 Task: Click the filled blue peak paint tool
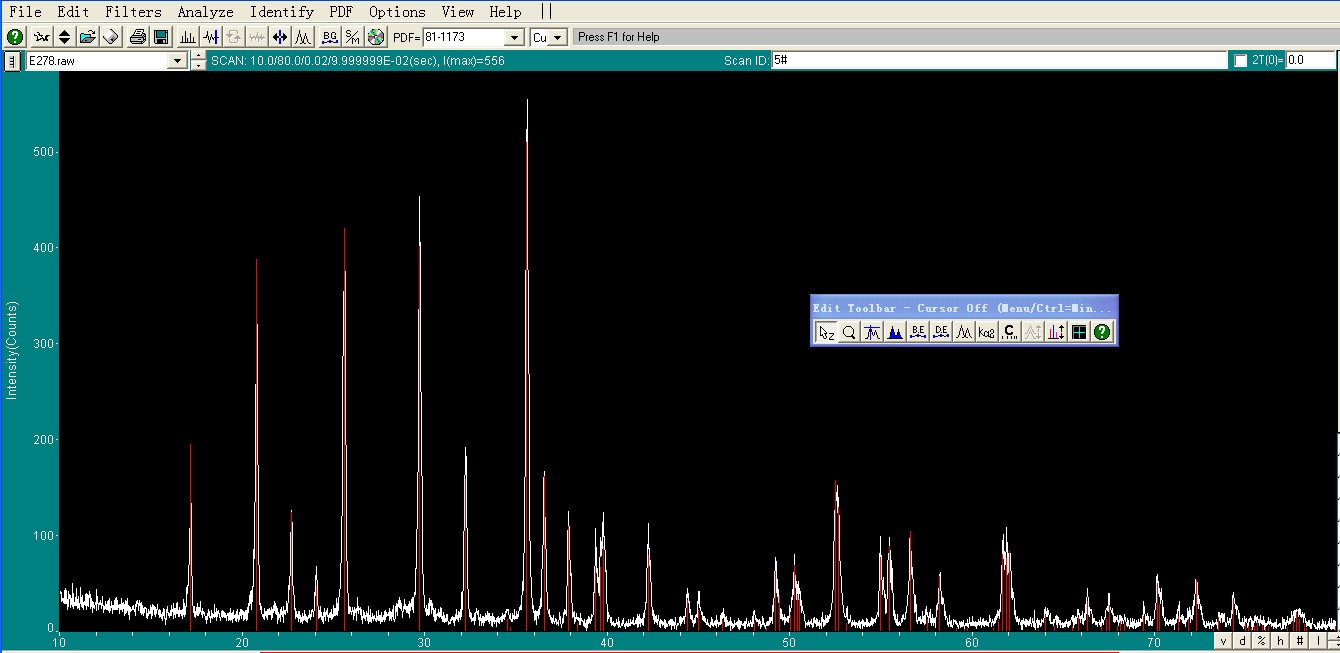coord(895,333)
